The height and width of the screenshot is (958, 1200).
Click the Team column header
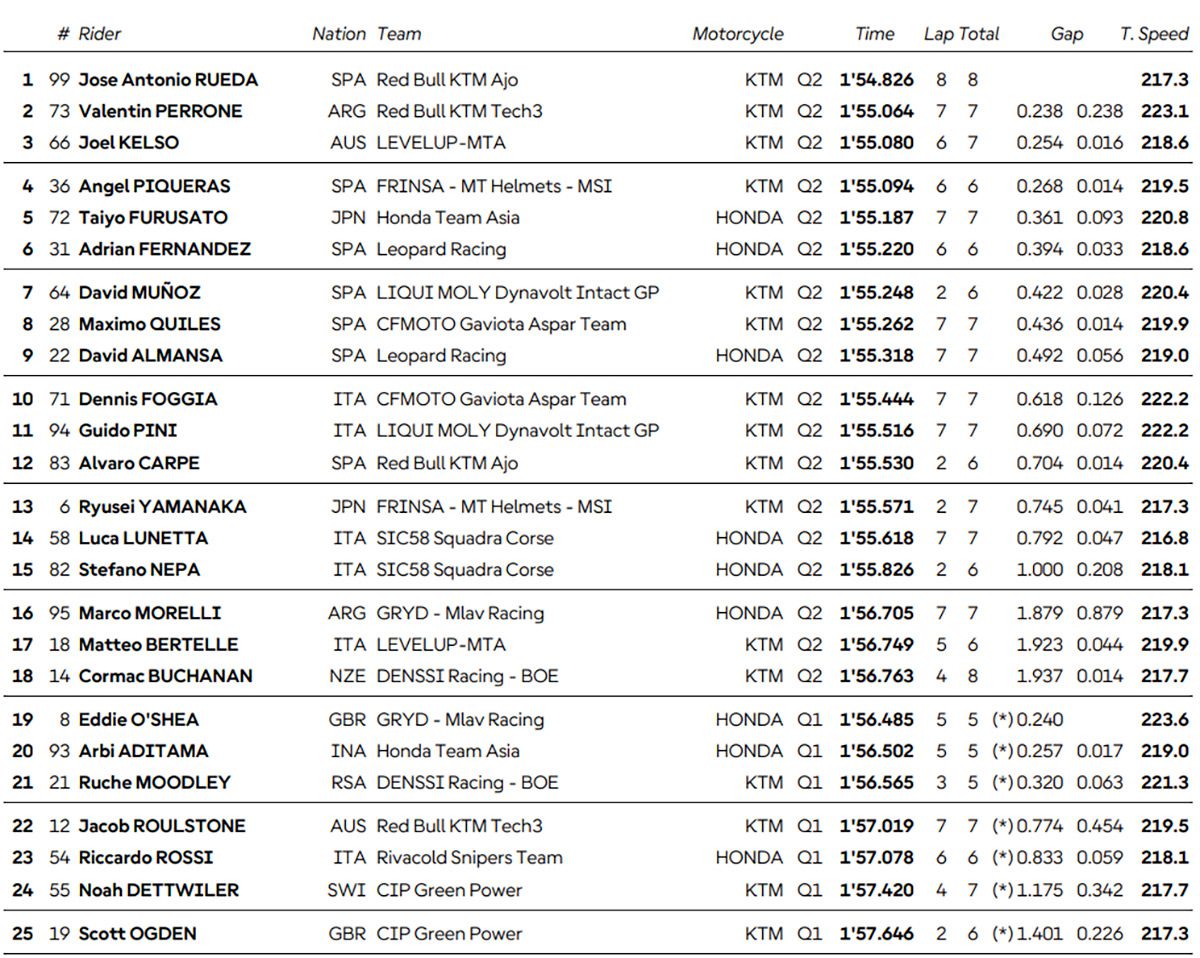click(399, 34)
